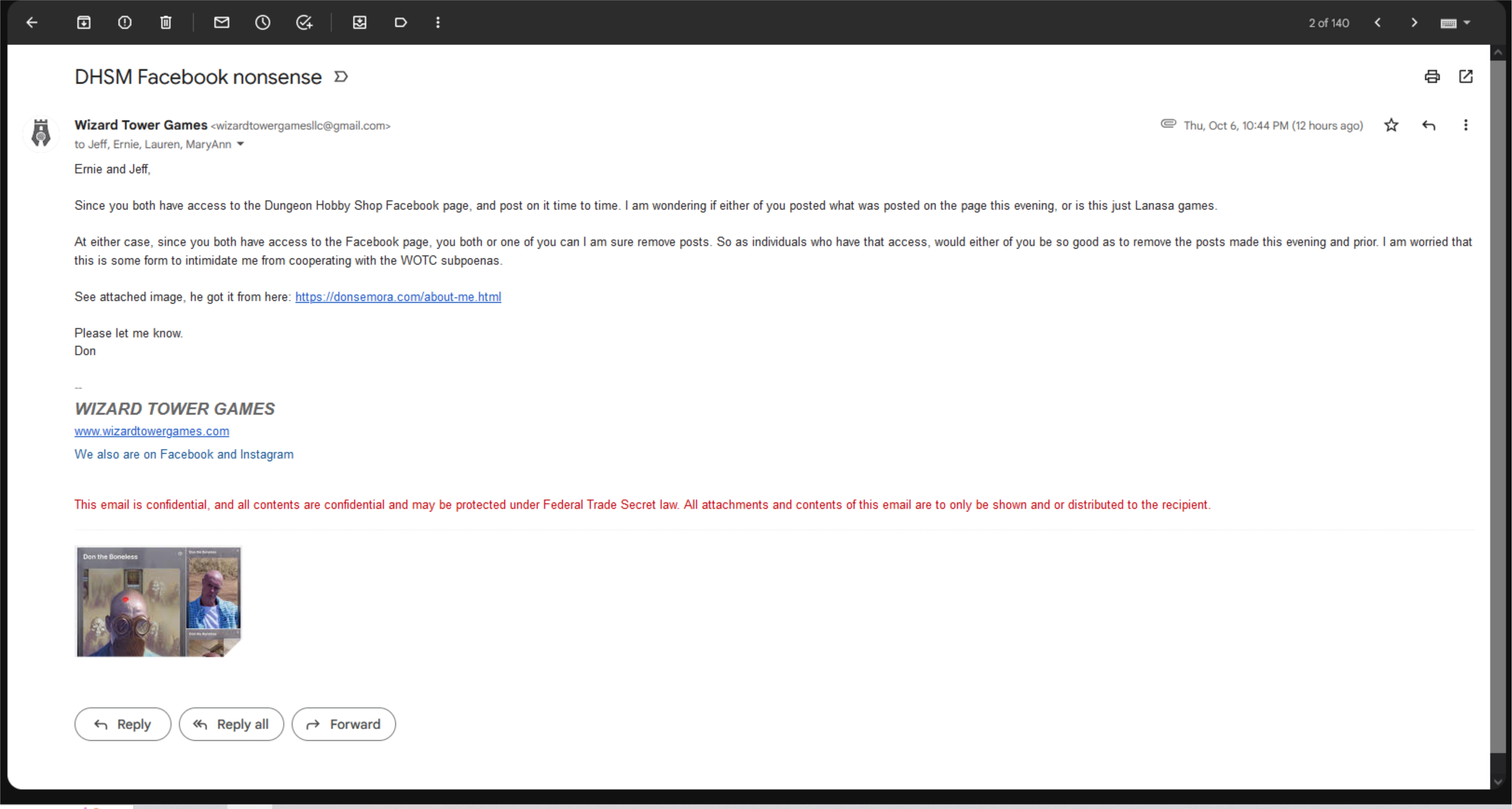The height and width of the screenshot is (809, 1512).
Task: Open toolbar More options menu
Action: 438,22
